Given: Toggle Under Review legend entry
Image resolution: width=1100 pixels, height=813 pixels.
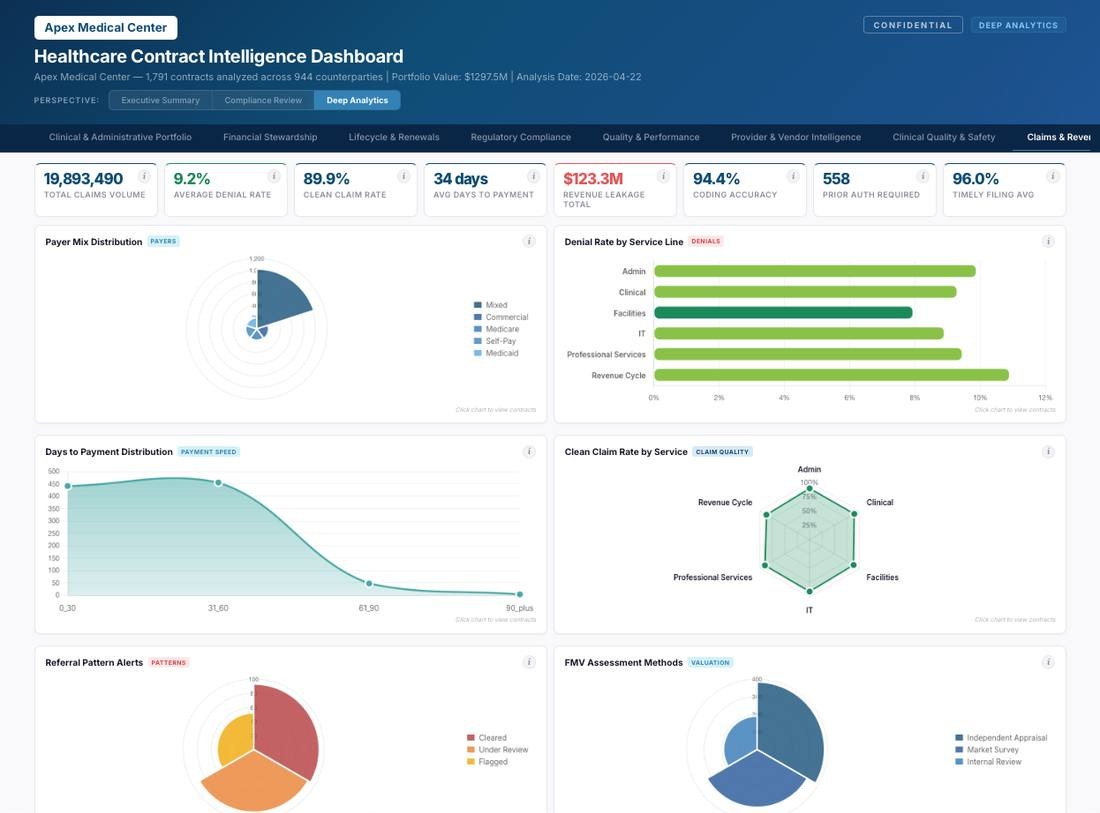Looking at the screenshot, I should 497,750.
